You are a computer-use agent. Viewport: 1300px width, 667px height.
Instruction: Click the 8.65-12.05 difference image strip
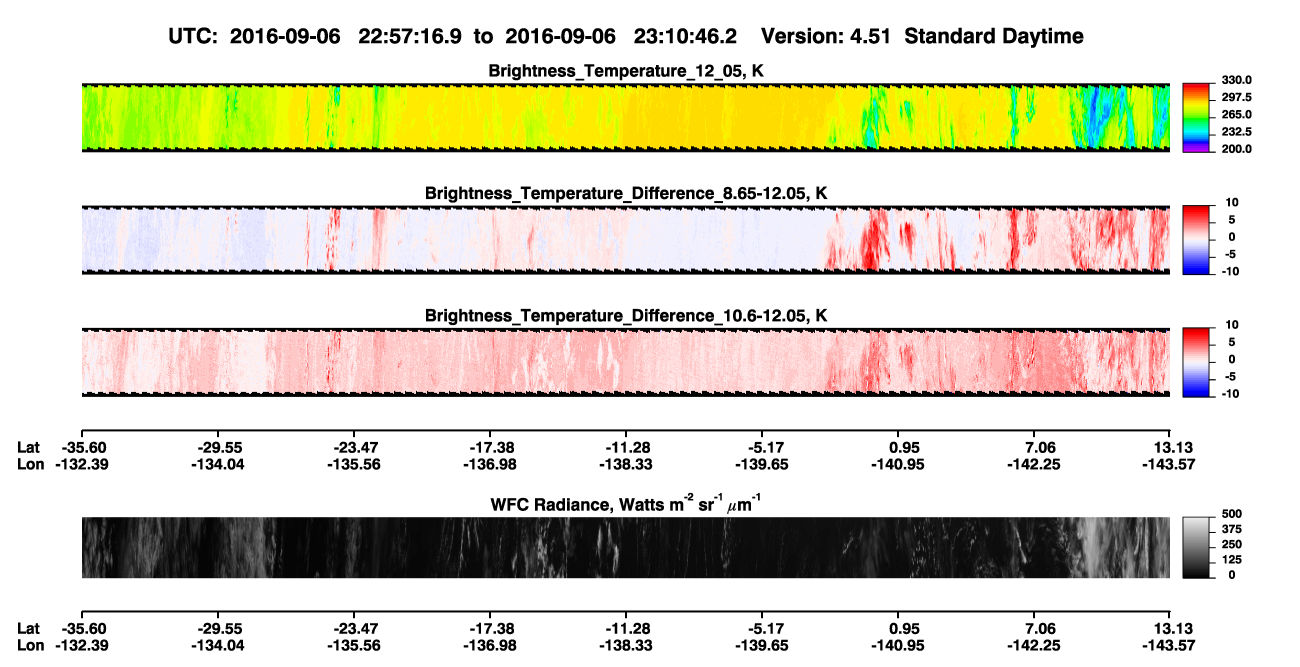tap(626, 240)
